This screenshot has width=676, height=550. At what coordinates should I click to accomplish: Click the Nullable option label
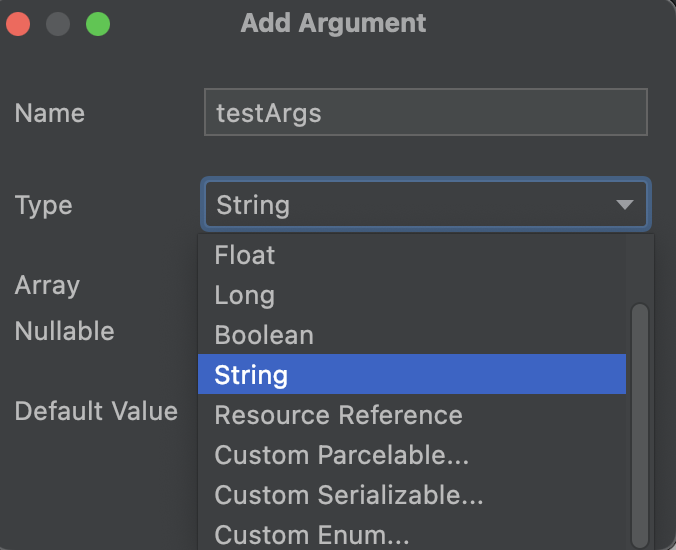[64, 331]
